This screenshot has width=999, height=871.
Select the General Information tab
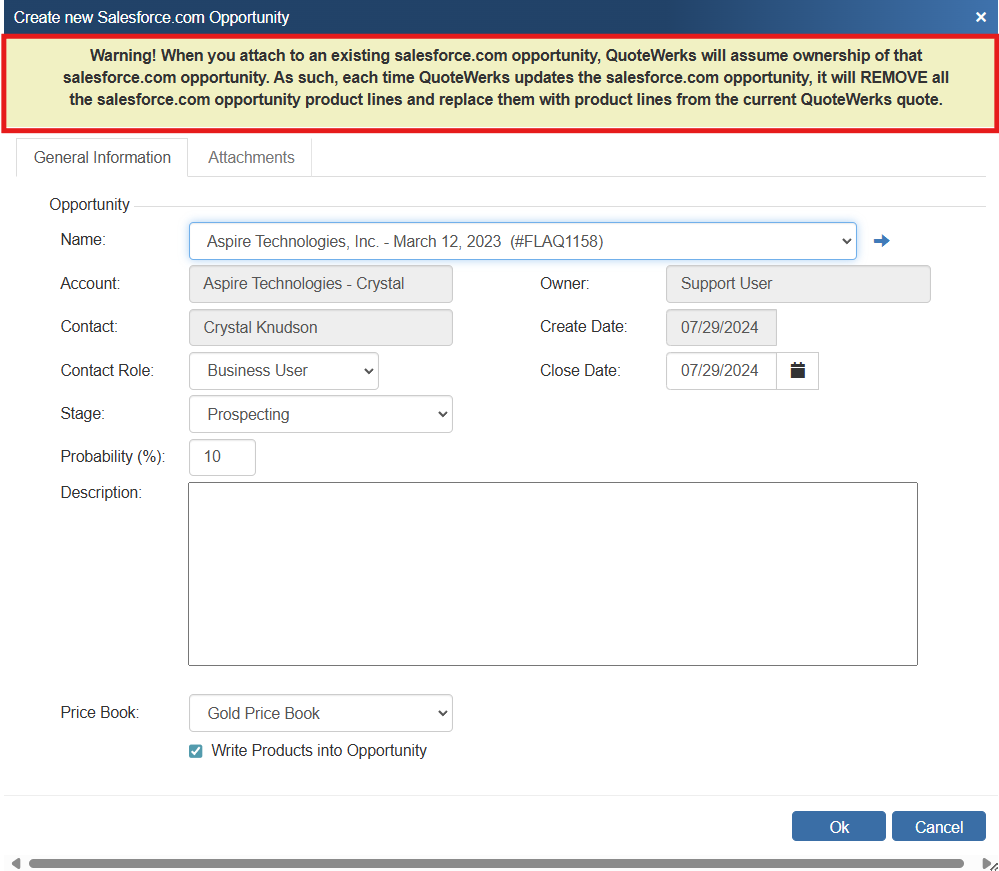[102, 158]
